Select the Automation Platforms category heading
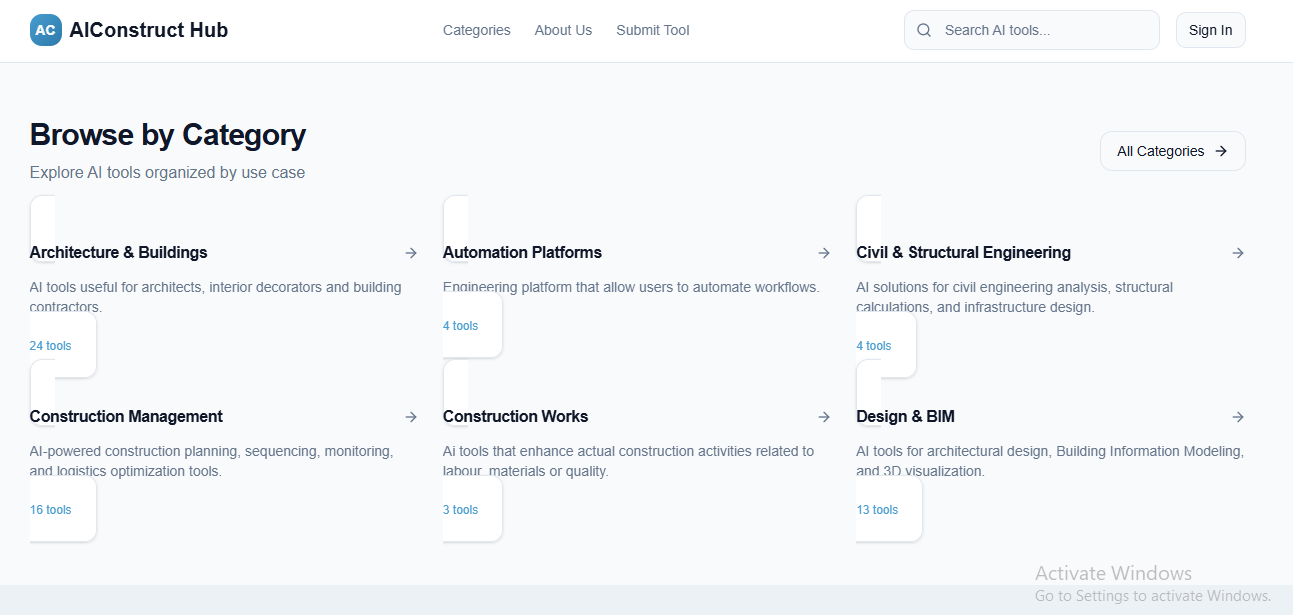This screenshot has height=615, width=1293. [522, 253]
